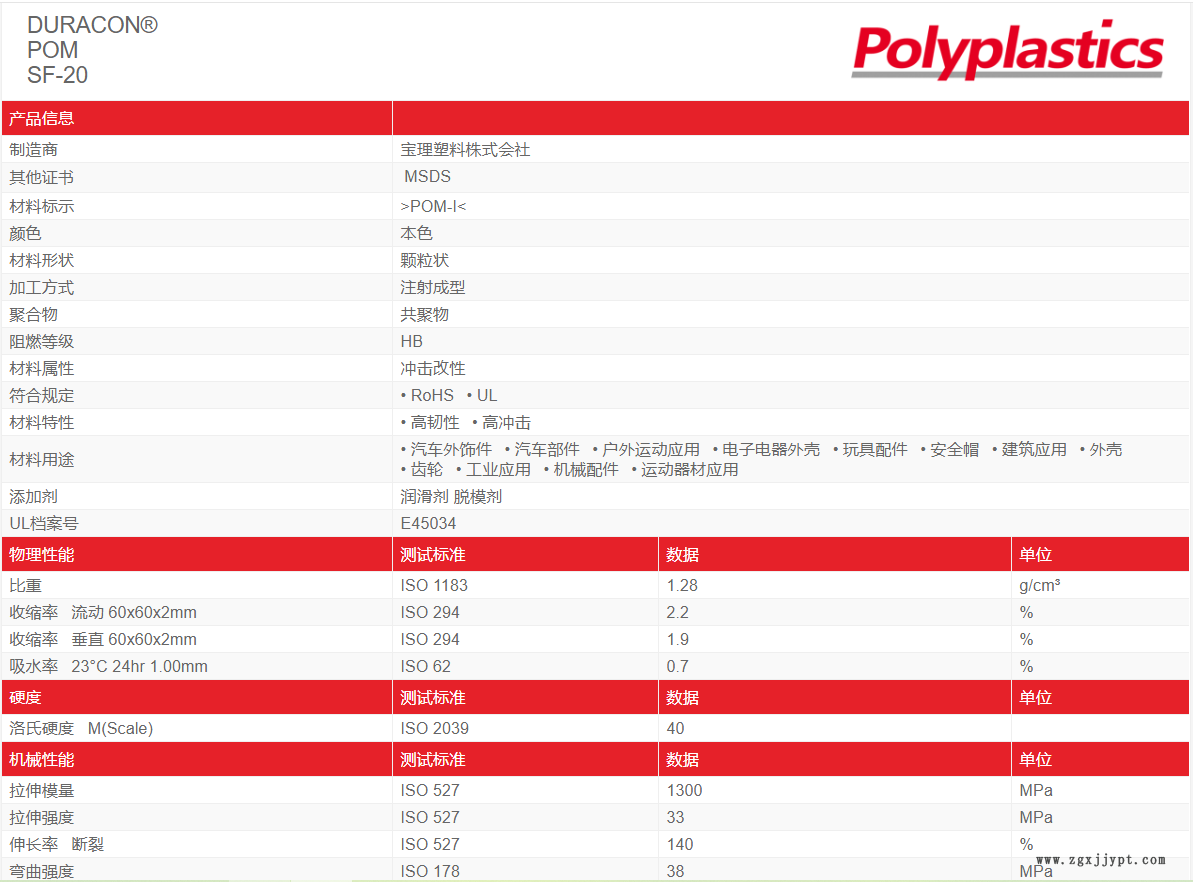The height and width of the screenshot is (882, 1193).
Task: Select the 物理性能 section header
Action: [x=42, y=555]
